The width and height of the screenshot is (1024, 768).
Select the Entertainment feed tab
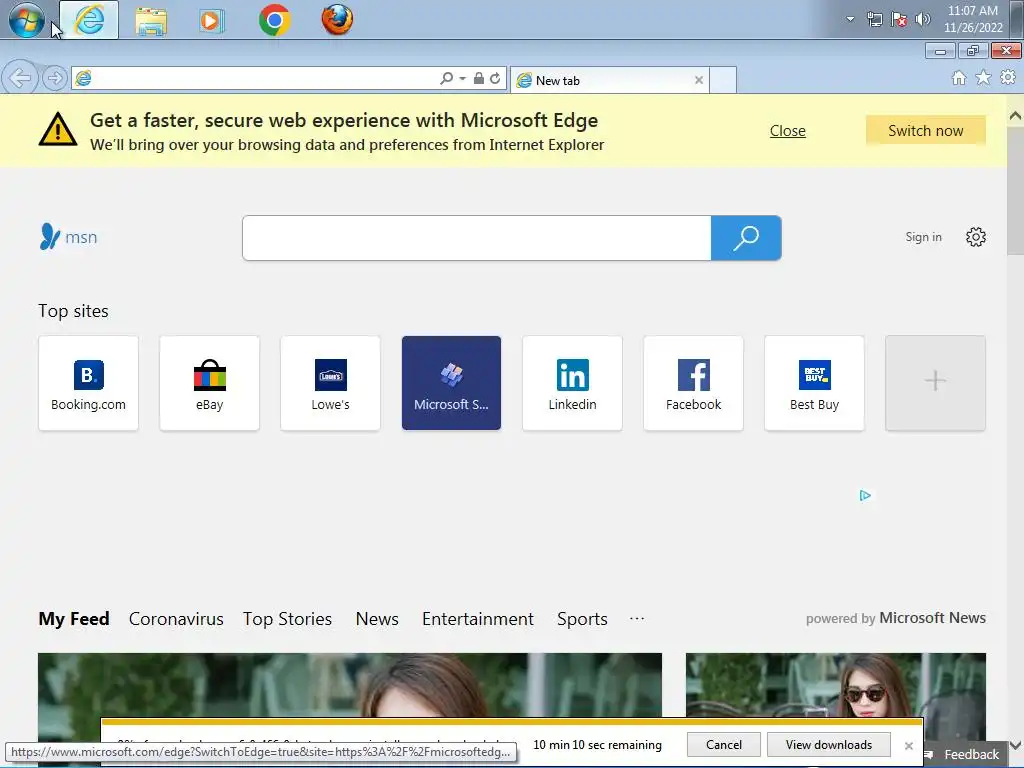point(478,618)
